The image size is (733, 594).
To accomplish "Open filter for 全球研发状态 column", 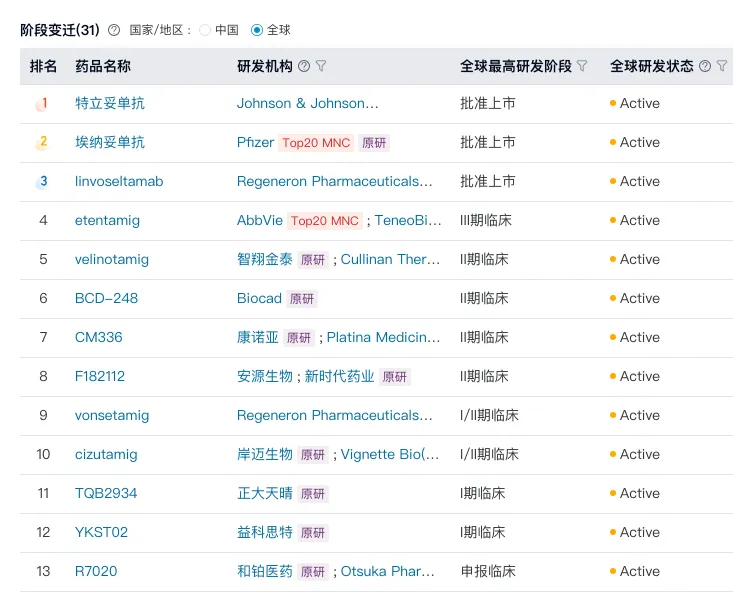I will coord(721,66).
